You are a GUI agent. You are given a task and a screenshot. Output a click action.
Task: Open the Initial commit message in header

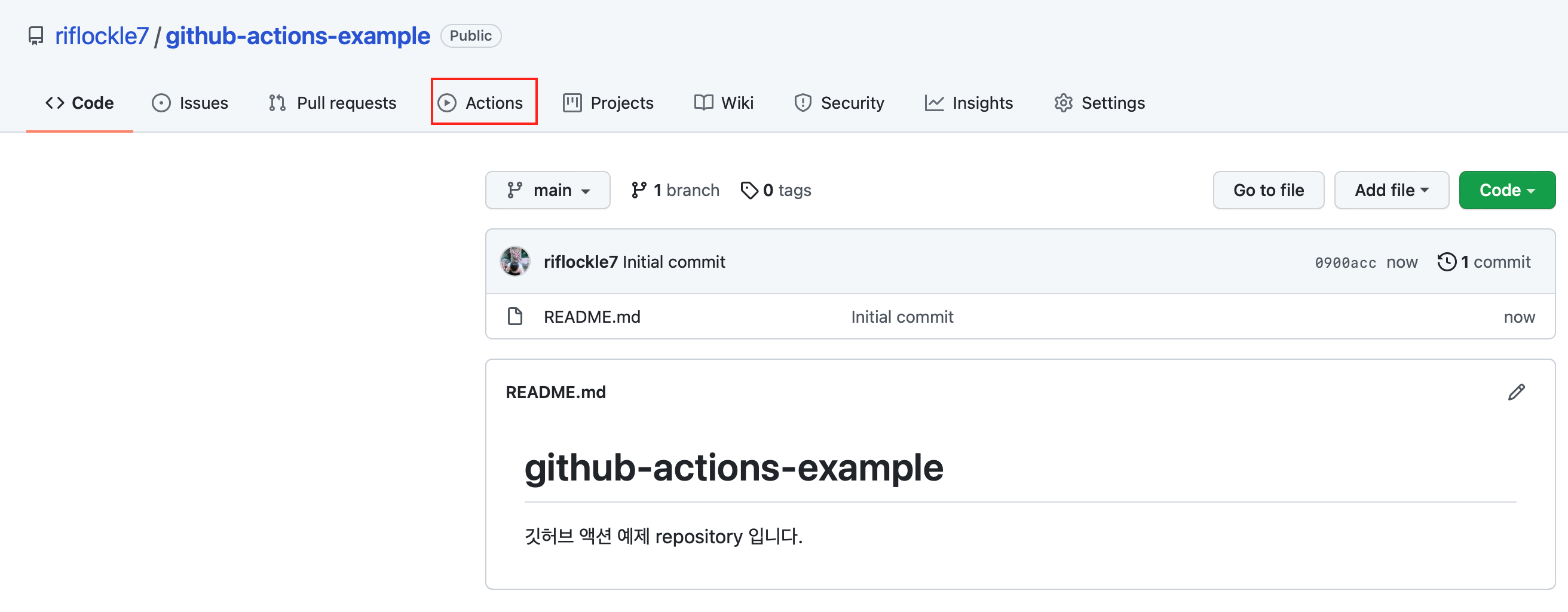click(x=674, y=262)
